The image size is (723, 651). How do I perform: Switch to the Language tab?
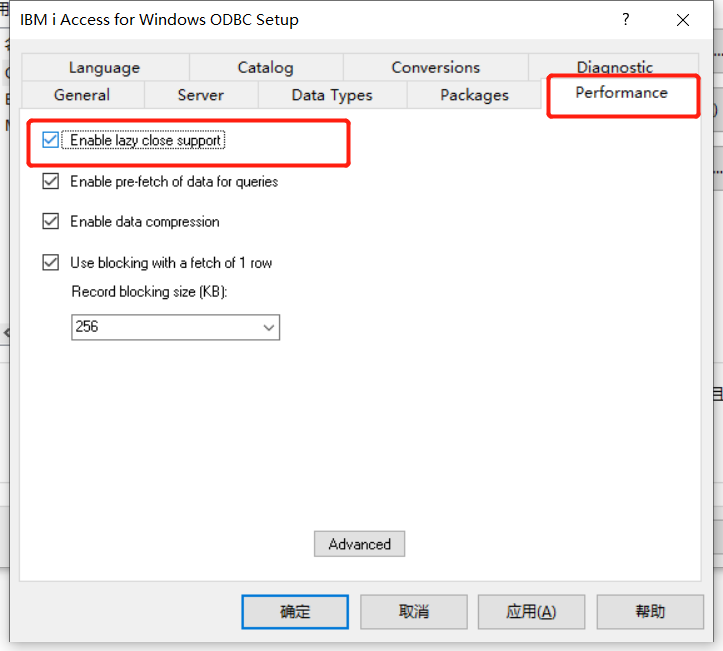click(x=105, y=68)
